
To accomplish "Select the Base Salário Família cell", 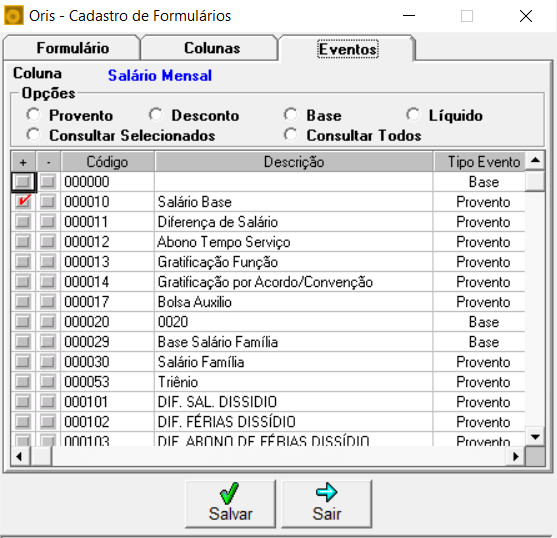I will tap(294, 342).
